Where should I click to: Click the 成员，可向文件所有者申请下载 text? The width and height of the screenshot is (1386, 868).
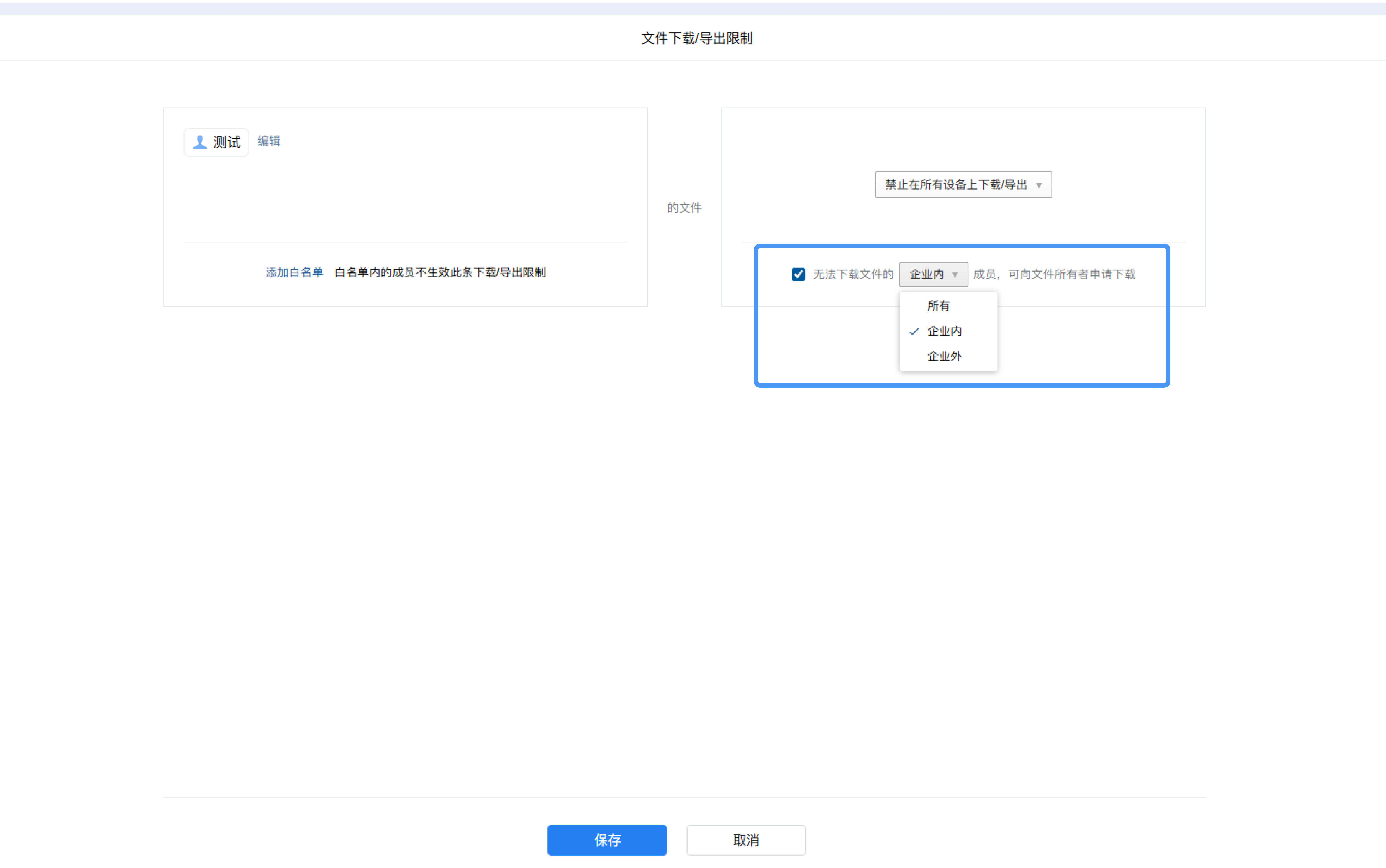(1054, 274)
